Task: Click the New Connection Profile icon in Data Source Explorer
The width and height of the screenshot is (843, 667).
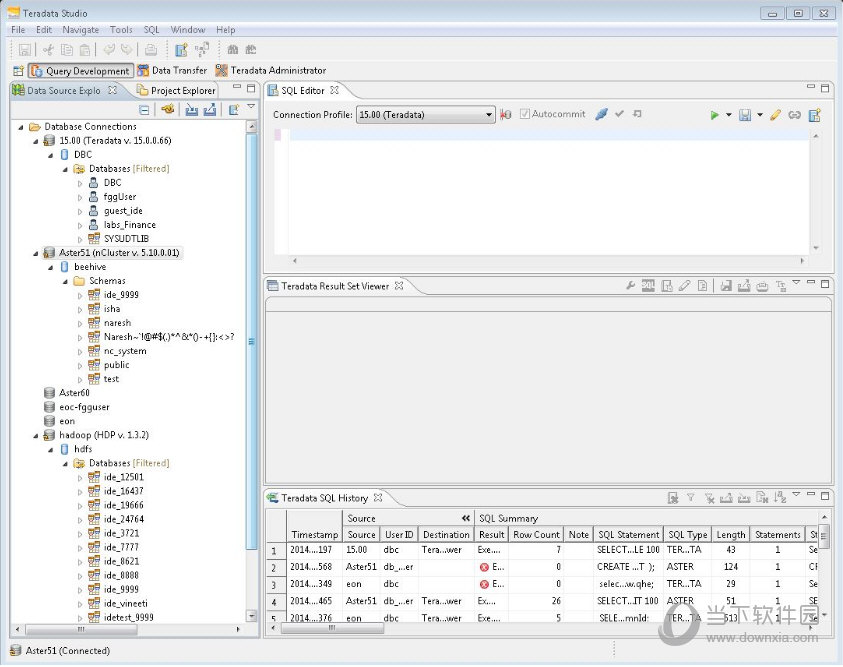Action: click(233, 110)
